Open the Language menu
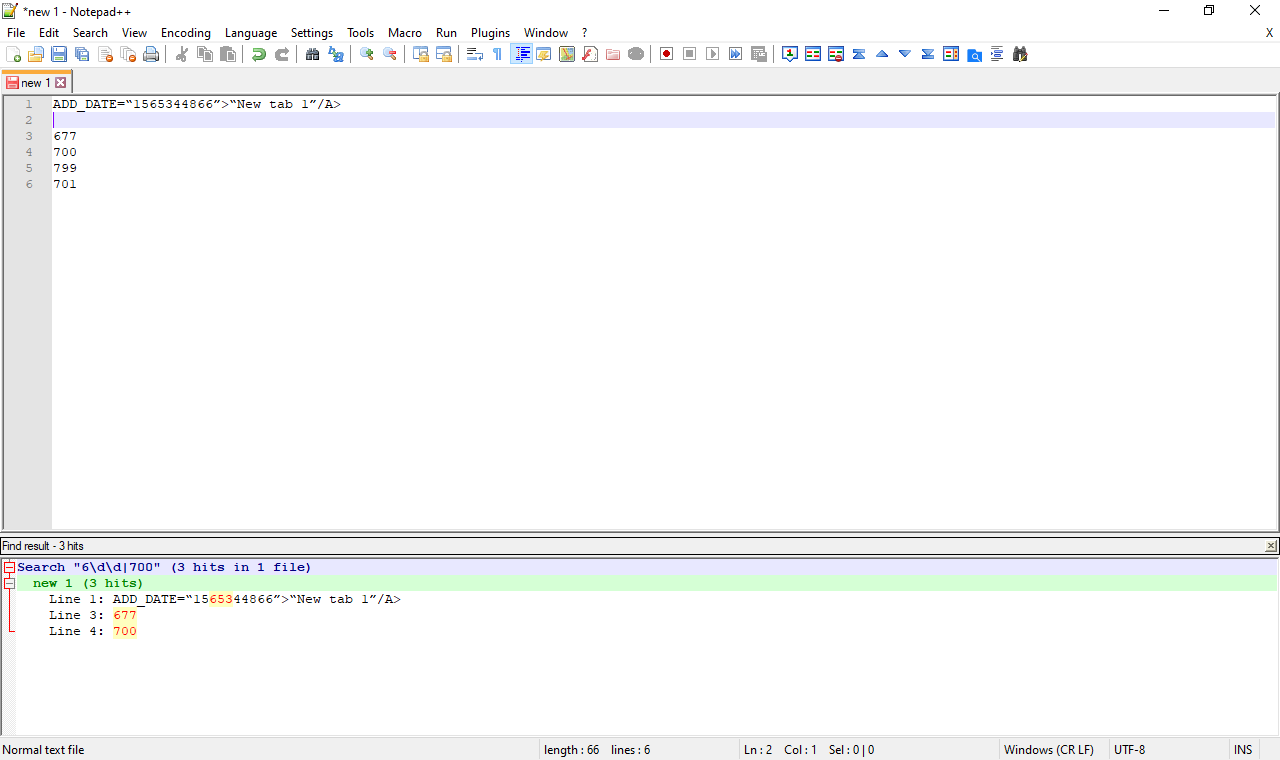 251,33
